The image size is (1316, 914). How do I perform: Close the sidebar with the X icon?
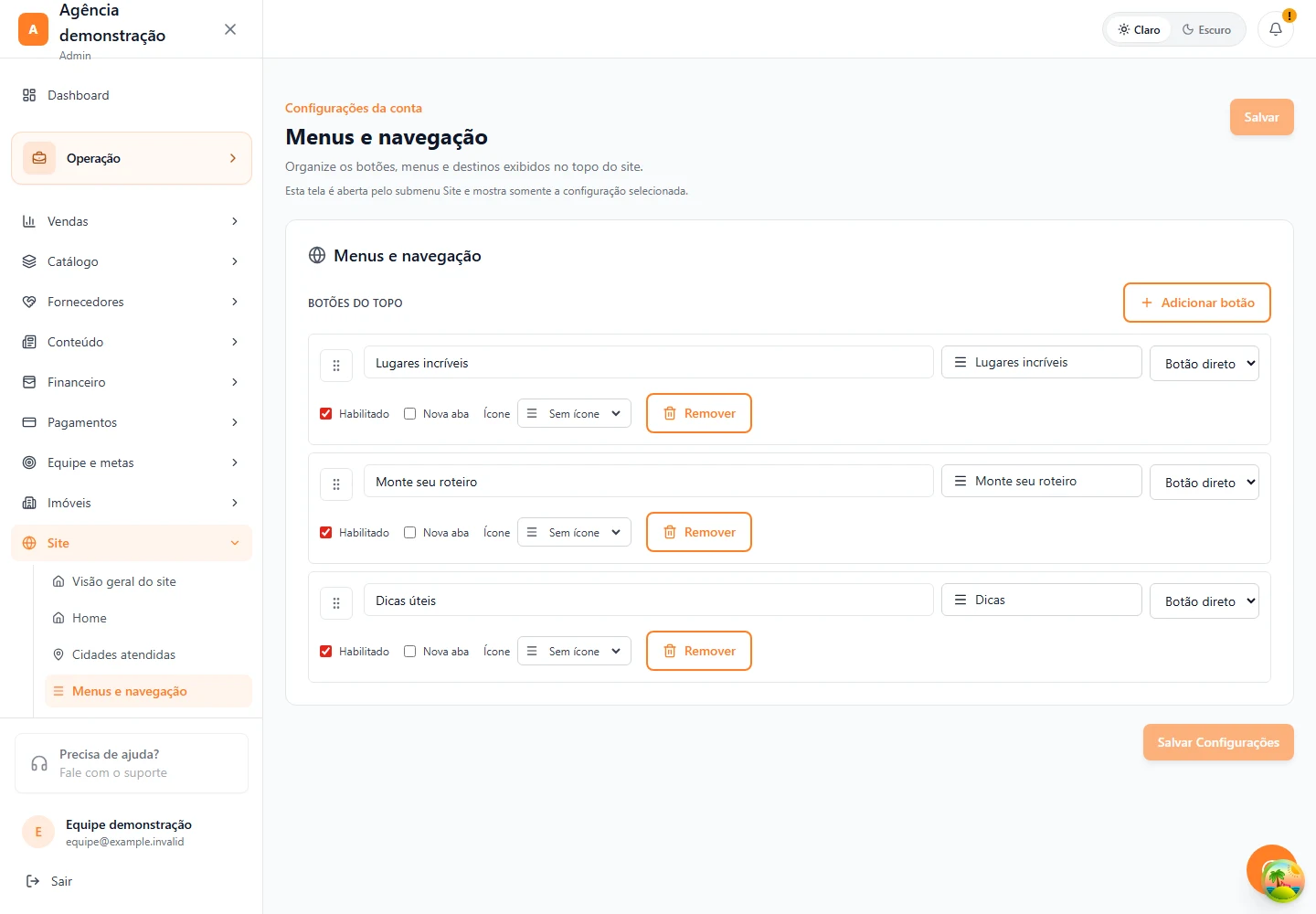[x=230, y=29]
